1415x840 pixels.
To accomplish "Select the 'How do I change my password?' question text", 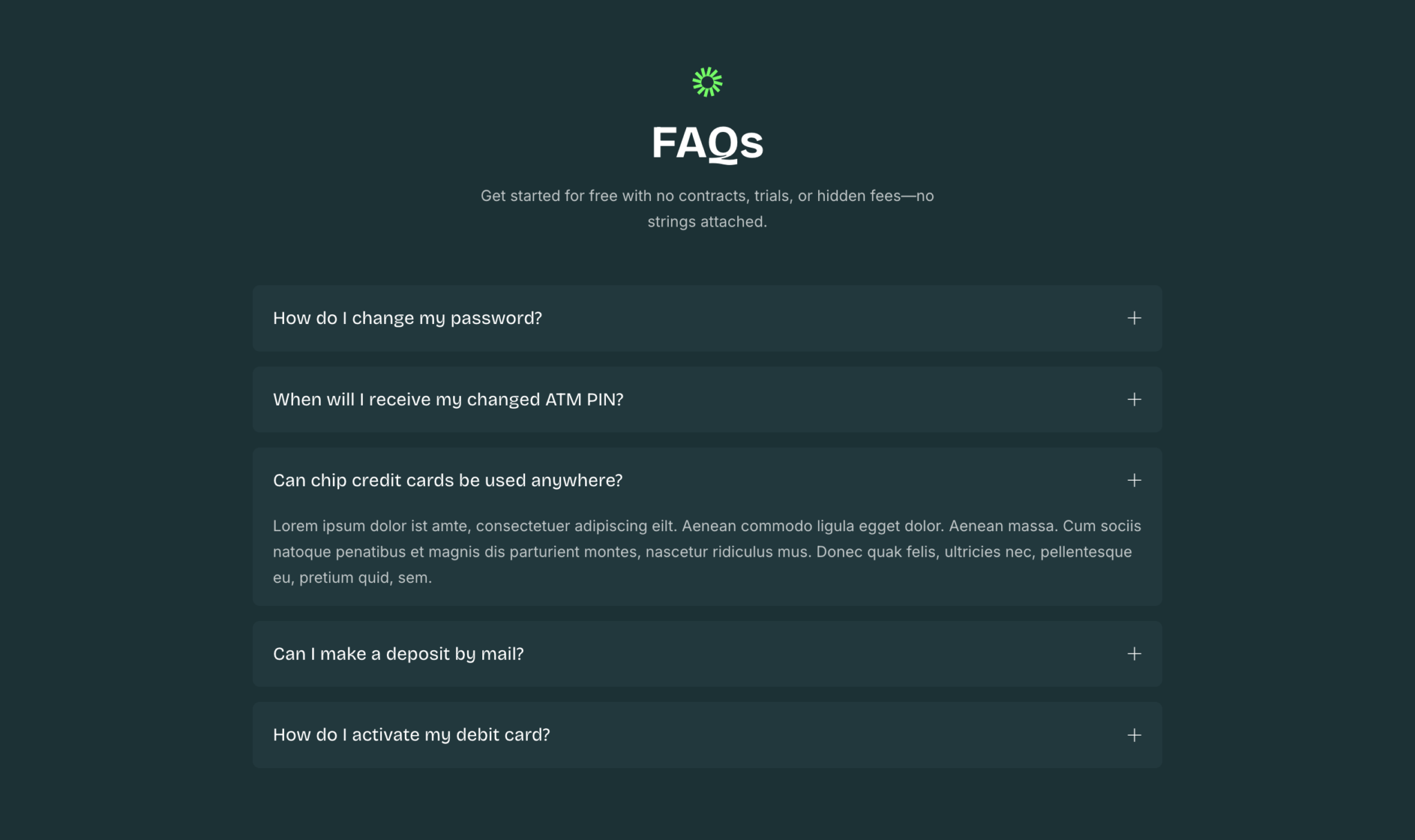I will pyautogui.click(x=407, y=318).
